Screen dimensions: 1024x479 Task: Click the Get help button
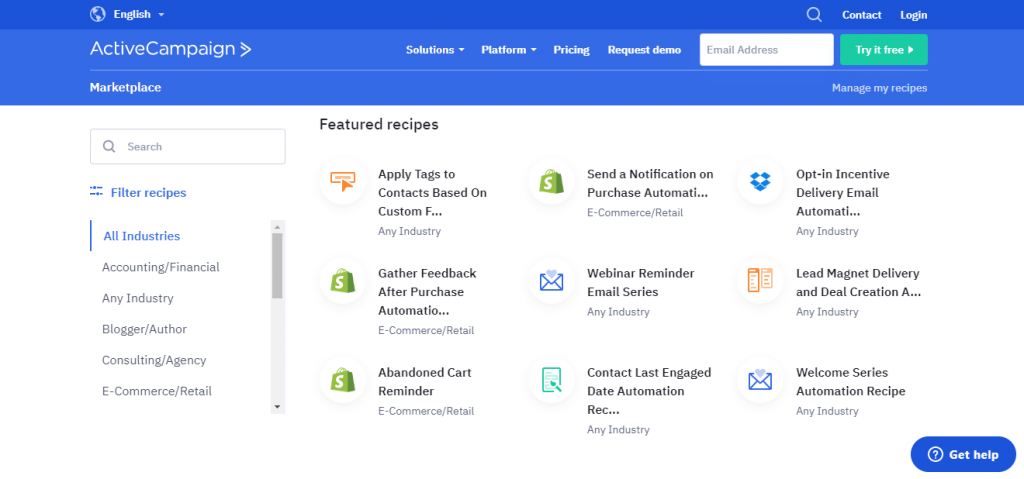pyautogui.click(x=963, y=454)
